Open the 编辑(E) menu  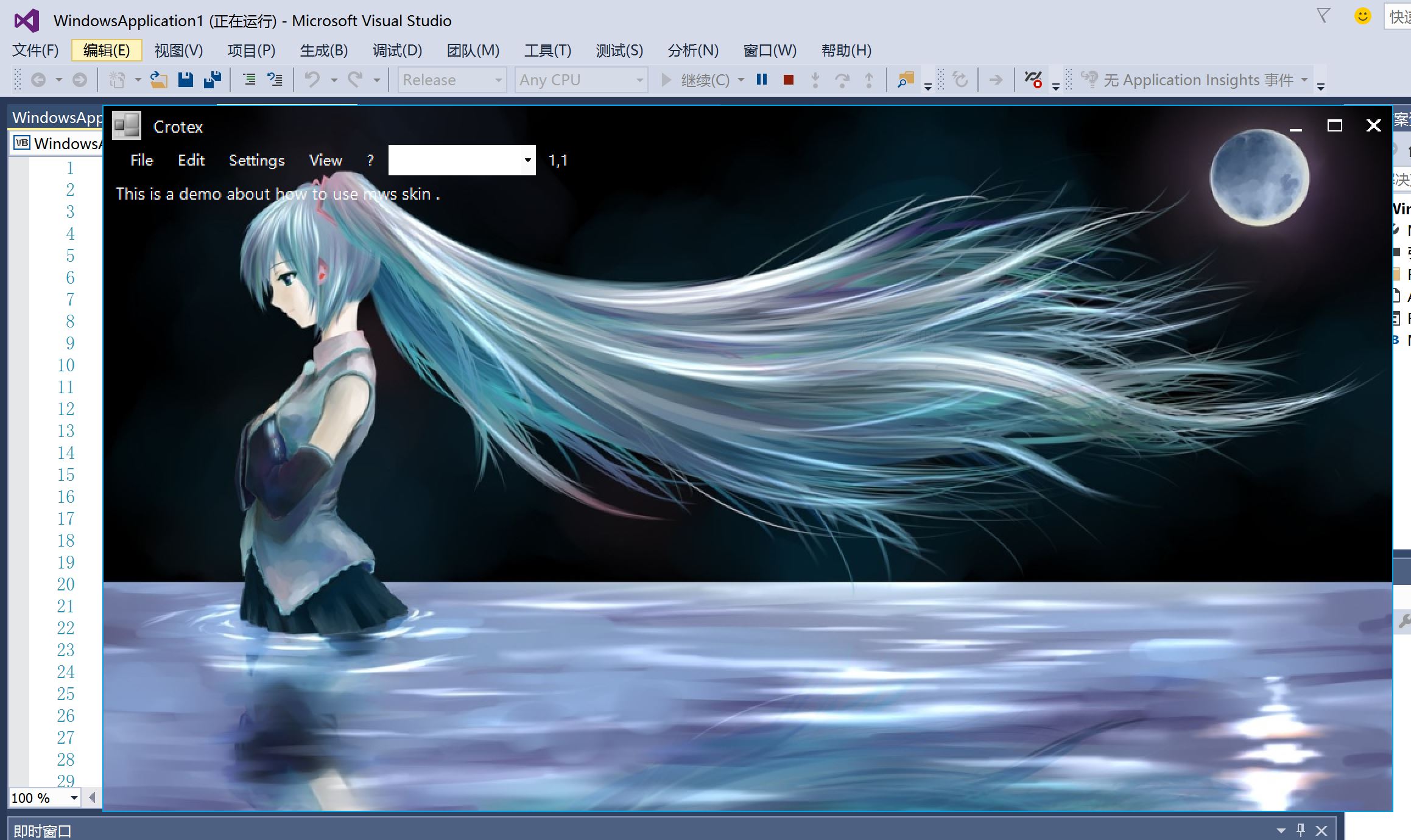click(x=107, y=50)
